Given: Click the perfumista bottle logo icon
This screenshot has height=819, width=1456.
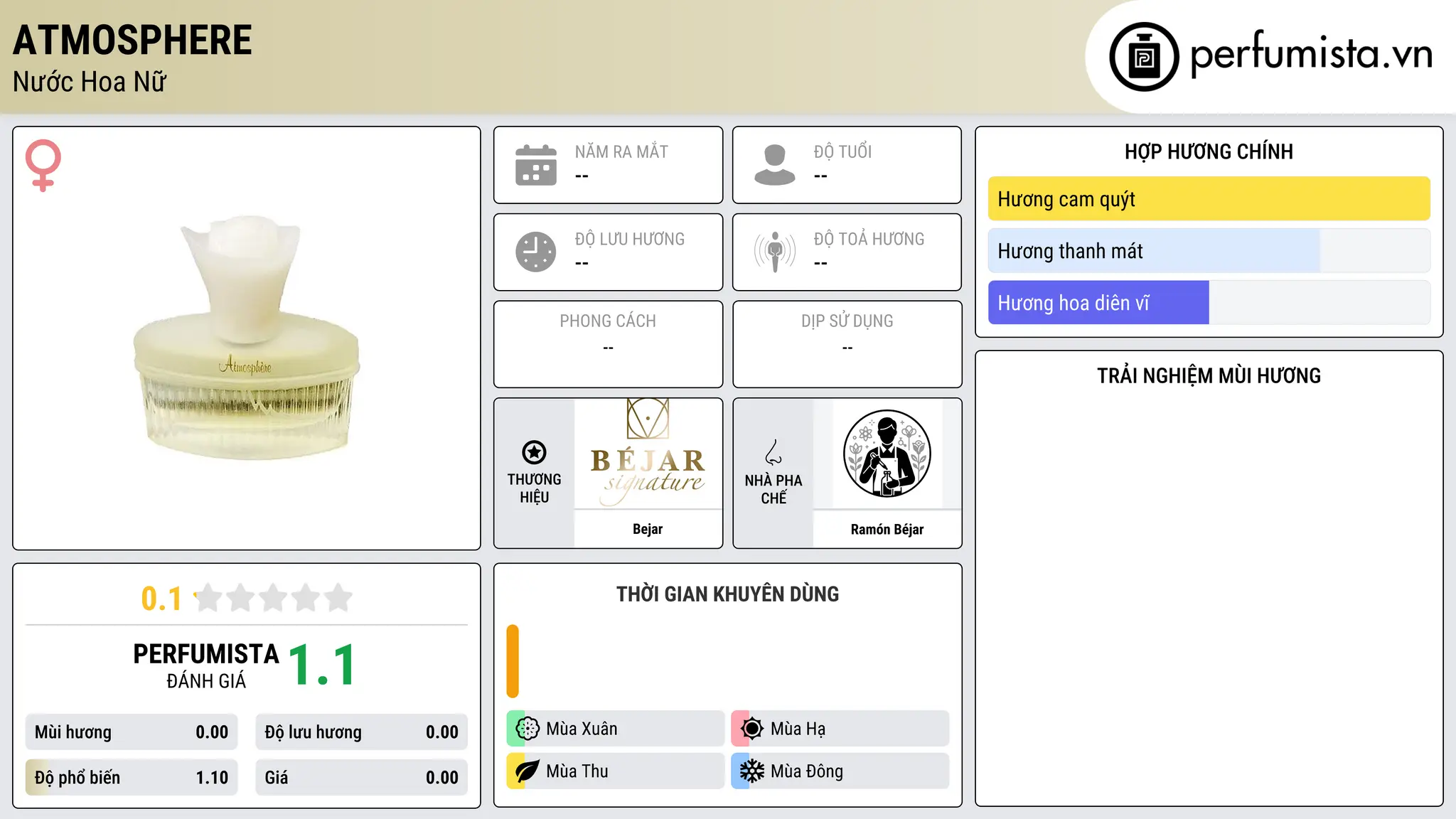Looking at the screenshot, I should pyautogui.click(x=1144, y=57).
